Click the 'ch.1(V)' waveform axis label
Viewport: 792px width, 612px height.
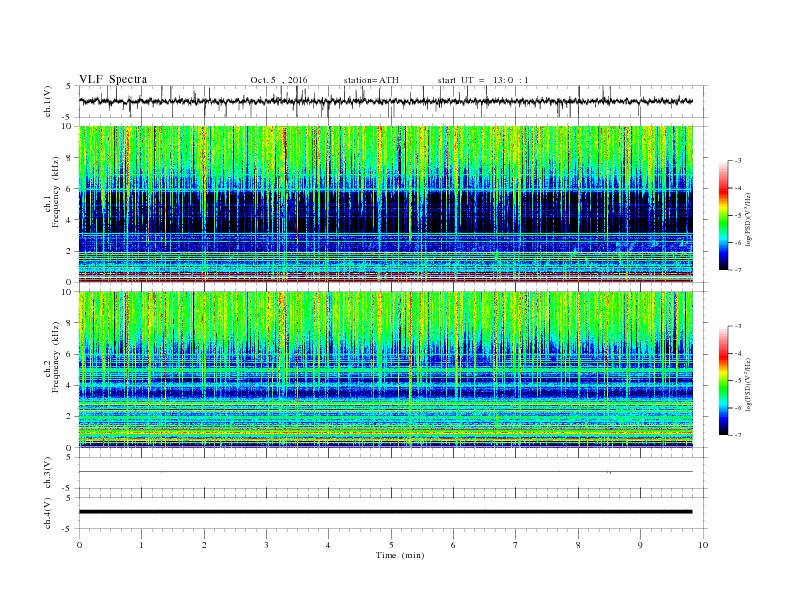pos(48,101)
